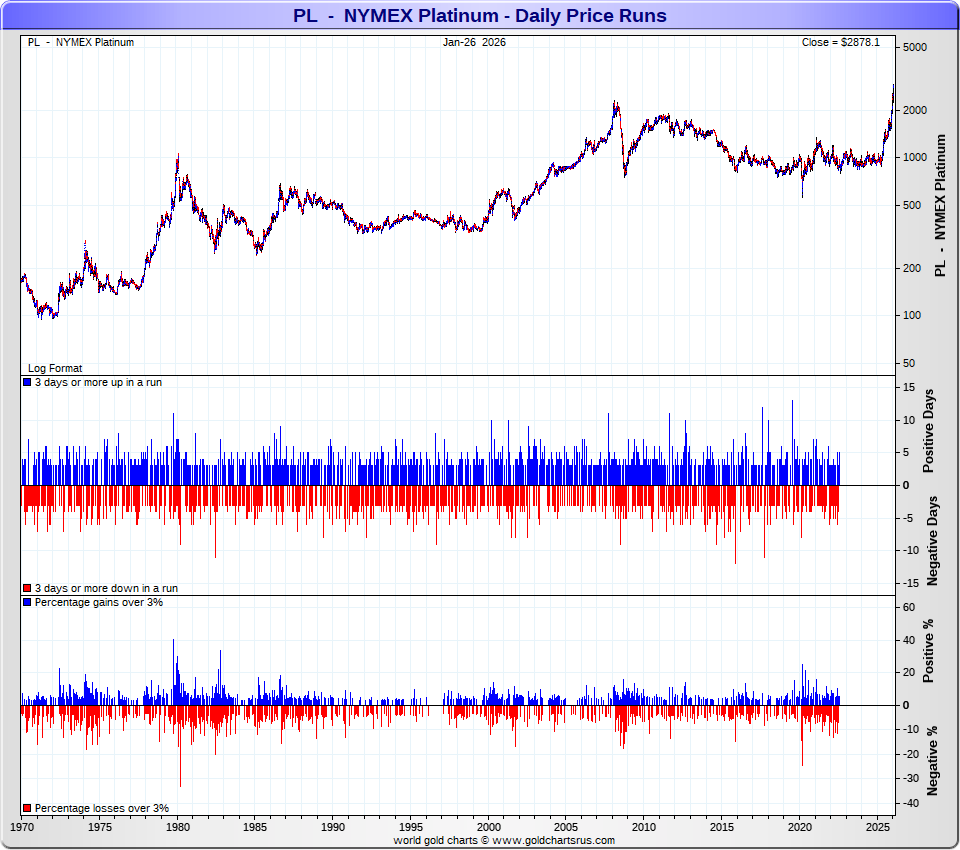Click the 'Percentage losses over 3%' text
960x850 pixels.
coord(102,808)
